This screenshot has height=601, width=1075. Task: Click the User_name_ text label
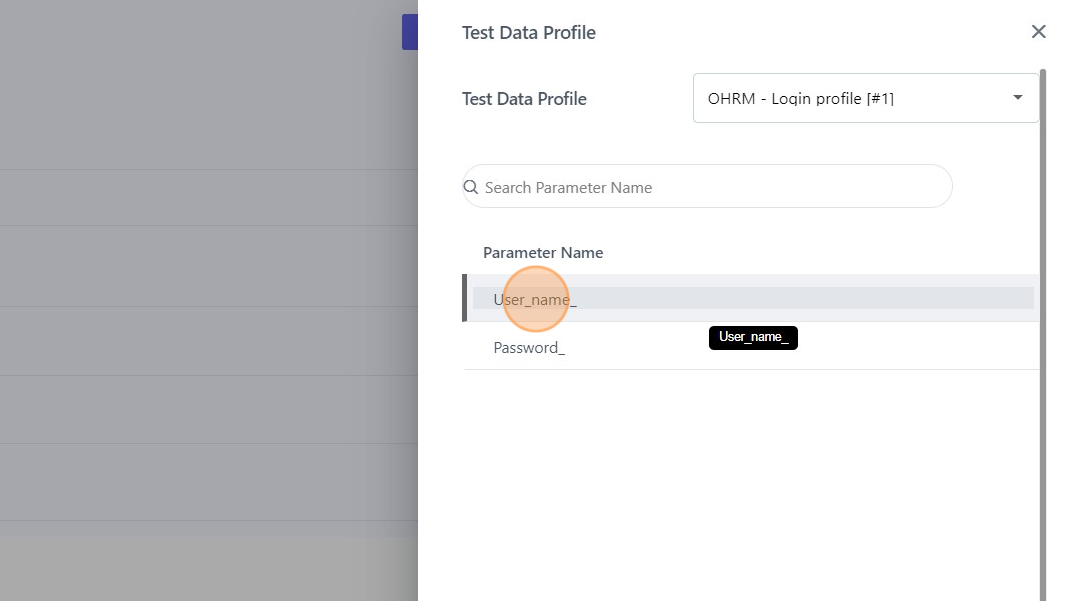coord(535,300)
